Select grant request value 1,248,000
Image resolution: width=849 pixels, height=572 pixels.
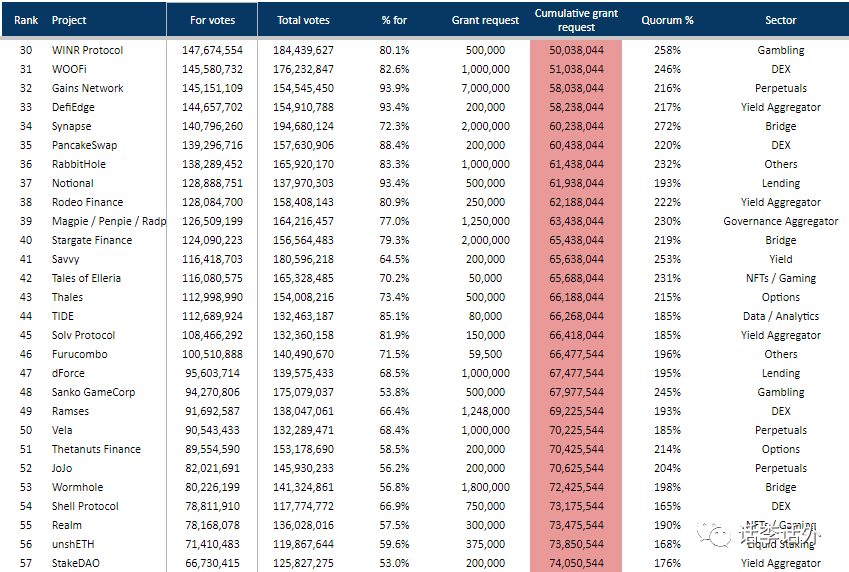click(485, 411)
